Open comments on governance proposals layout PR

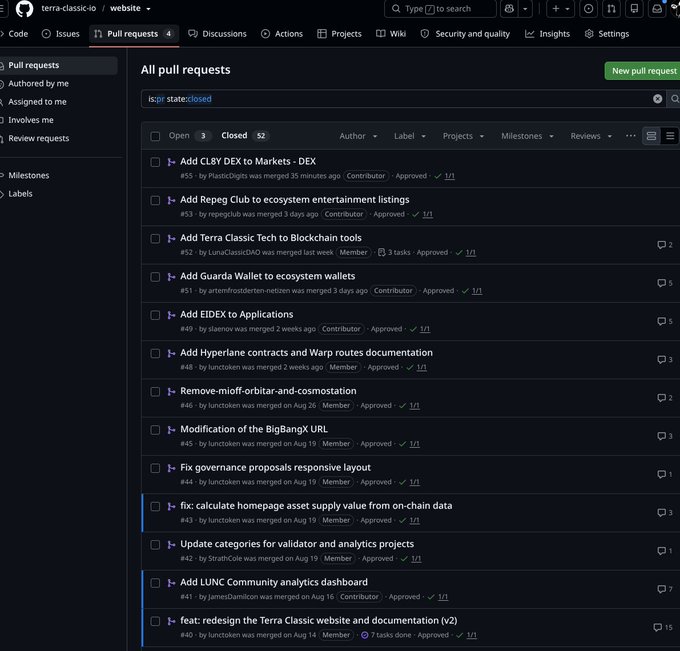(x=665, y=474)
